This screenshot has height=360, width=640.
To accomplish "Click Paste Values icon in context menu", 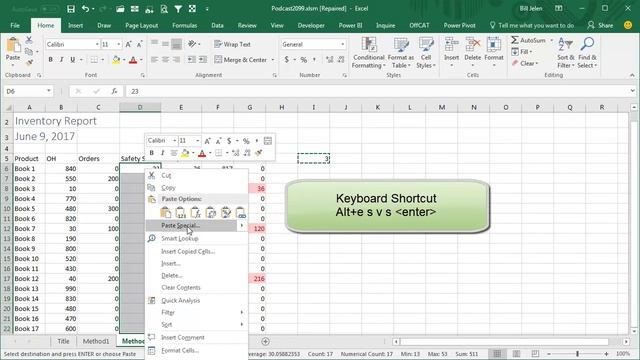I will click(180, 212).
